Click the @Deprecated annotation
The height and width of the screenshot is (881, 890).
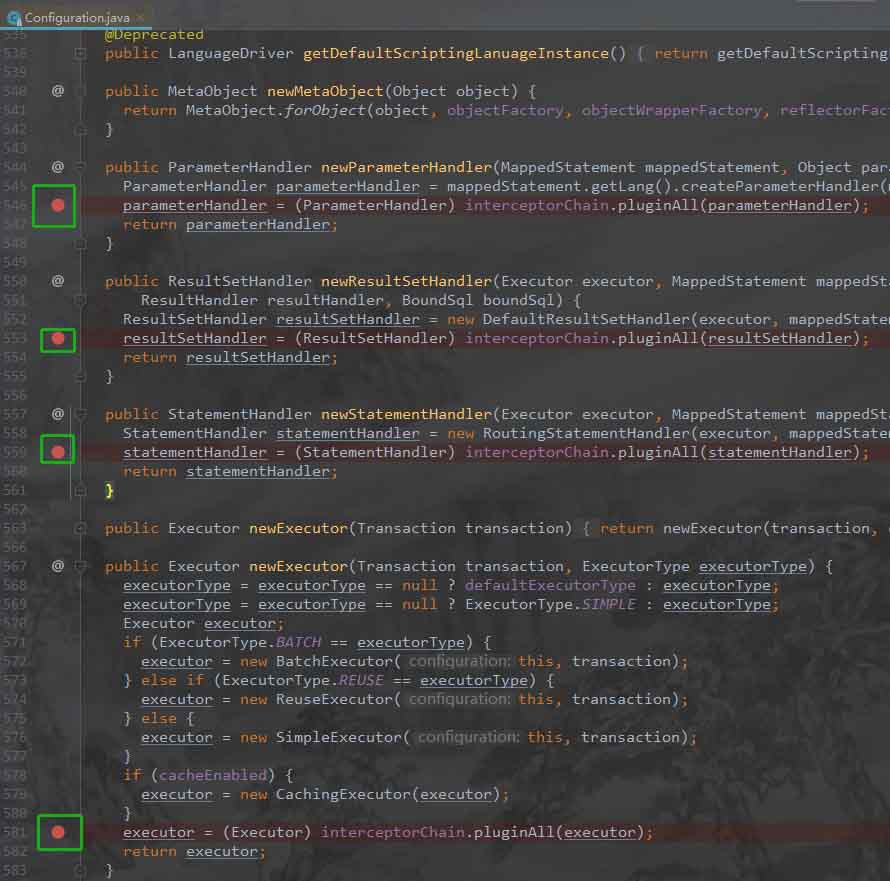[x=154, y=35]
